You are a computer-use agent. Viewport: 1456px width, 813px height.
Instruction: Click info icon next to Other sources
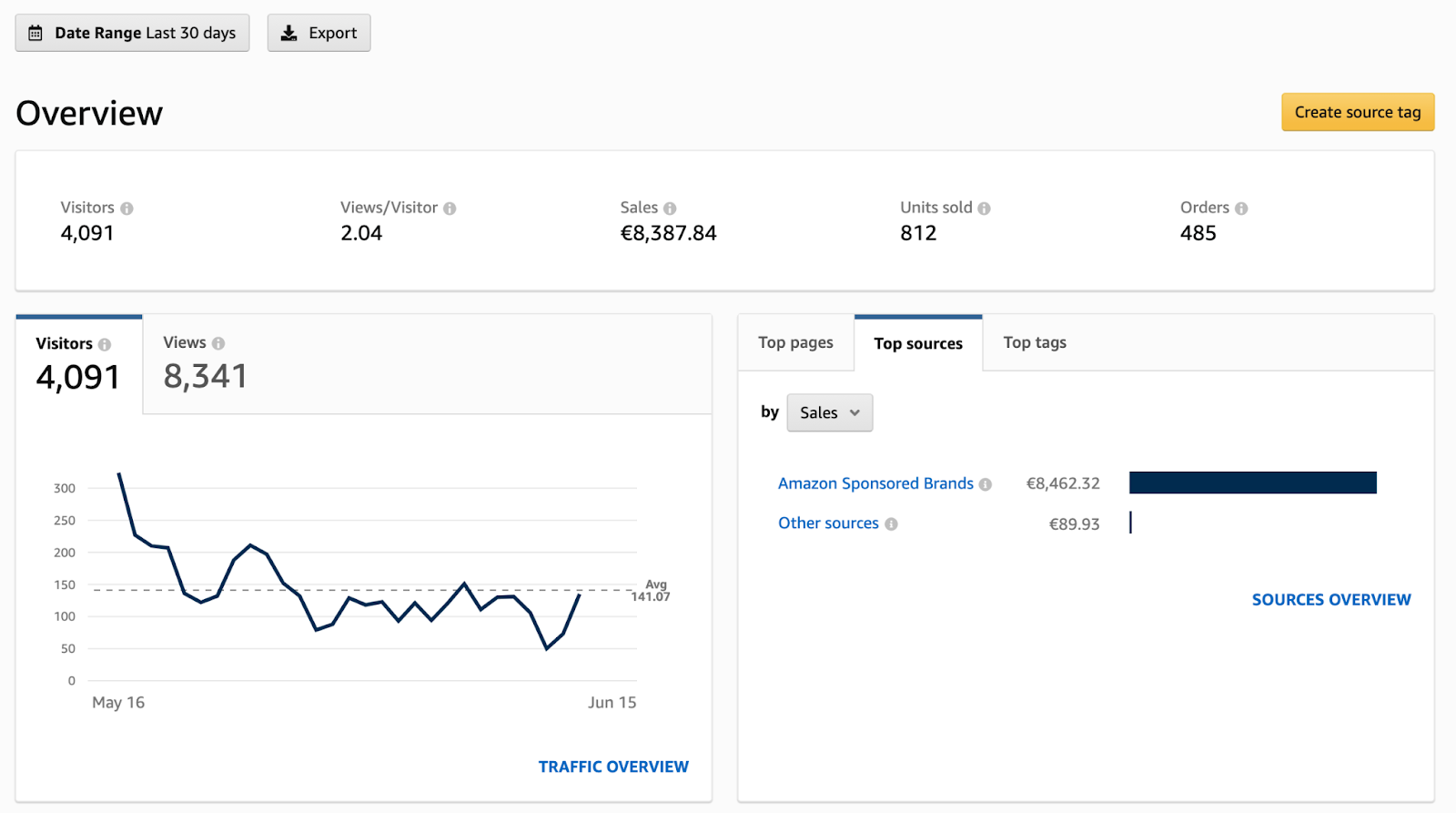[x=891, y=524]
